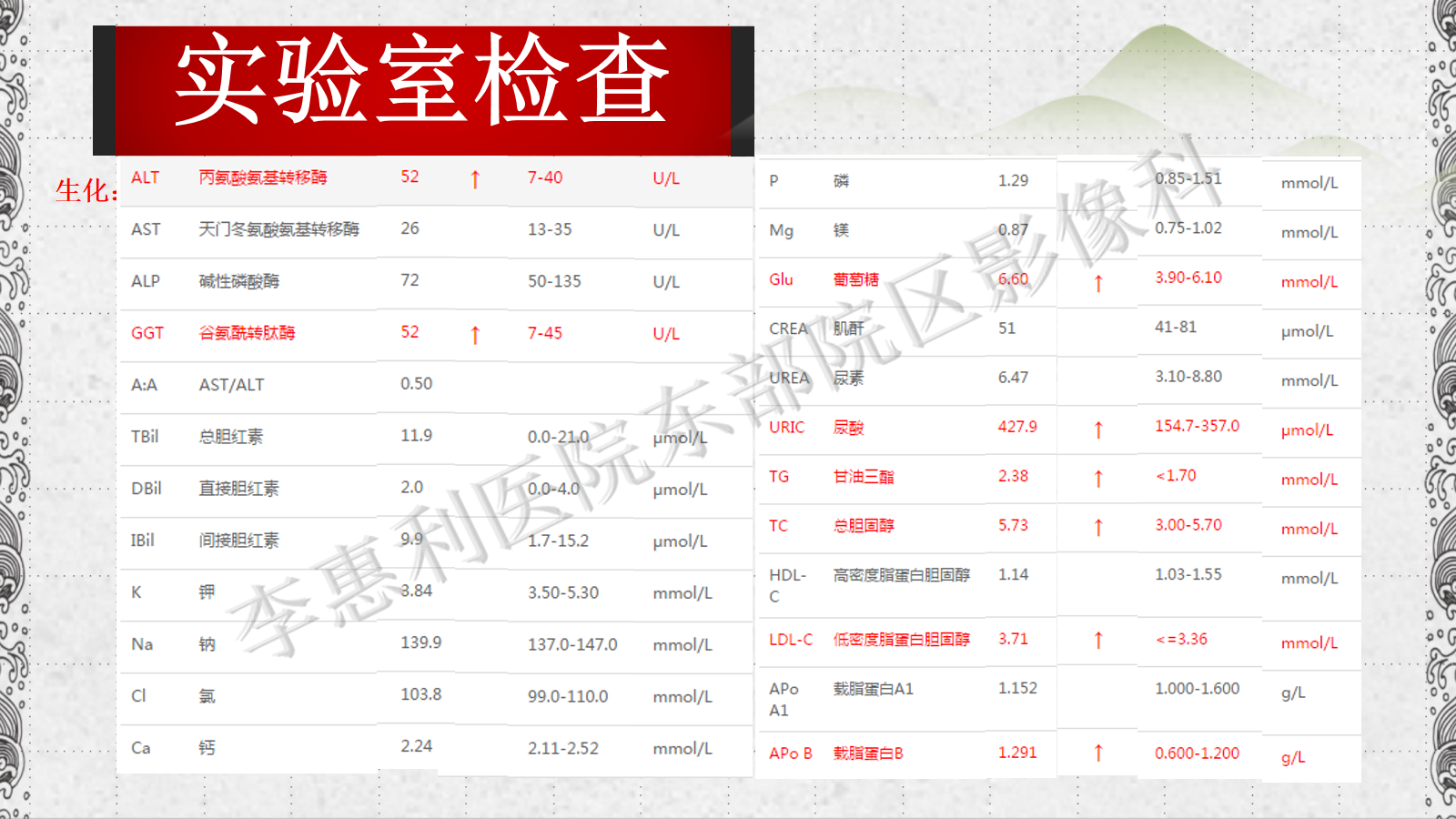Click magnesium reference range 0.75-1.02
Image resolution: width=1456 pixels, height=819 pixels.
1188,227
